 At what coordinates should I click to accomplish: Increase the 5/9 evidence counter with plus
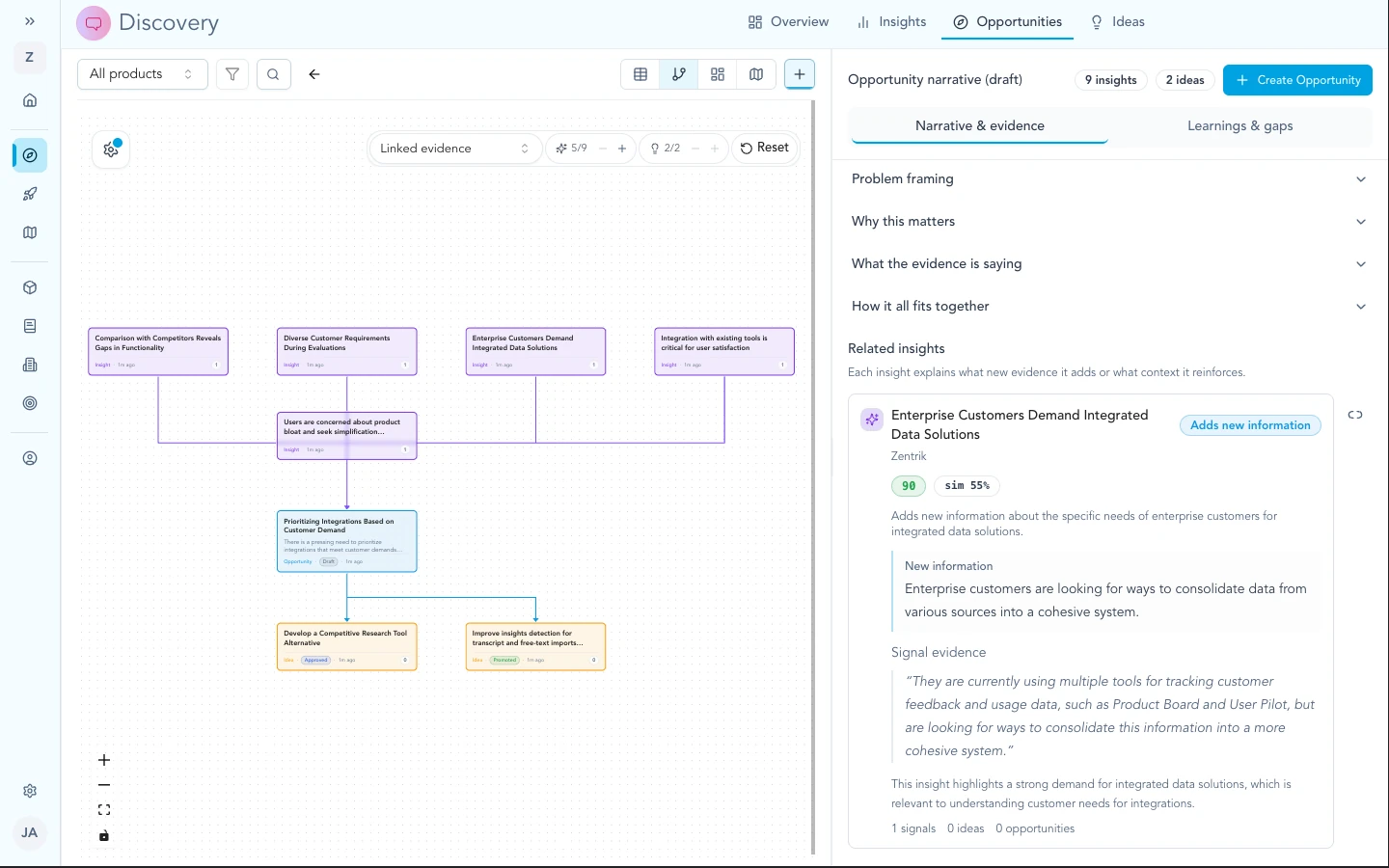coord(622,149)
